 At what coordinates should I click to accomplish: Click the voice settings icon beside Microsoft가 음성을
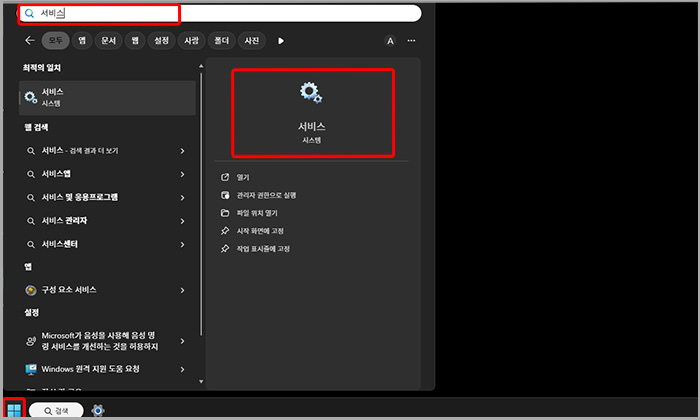[x=31, y=341]
